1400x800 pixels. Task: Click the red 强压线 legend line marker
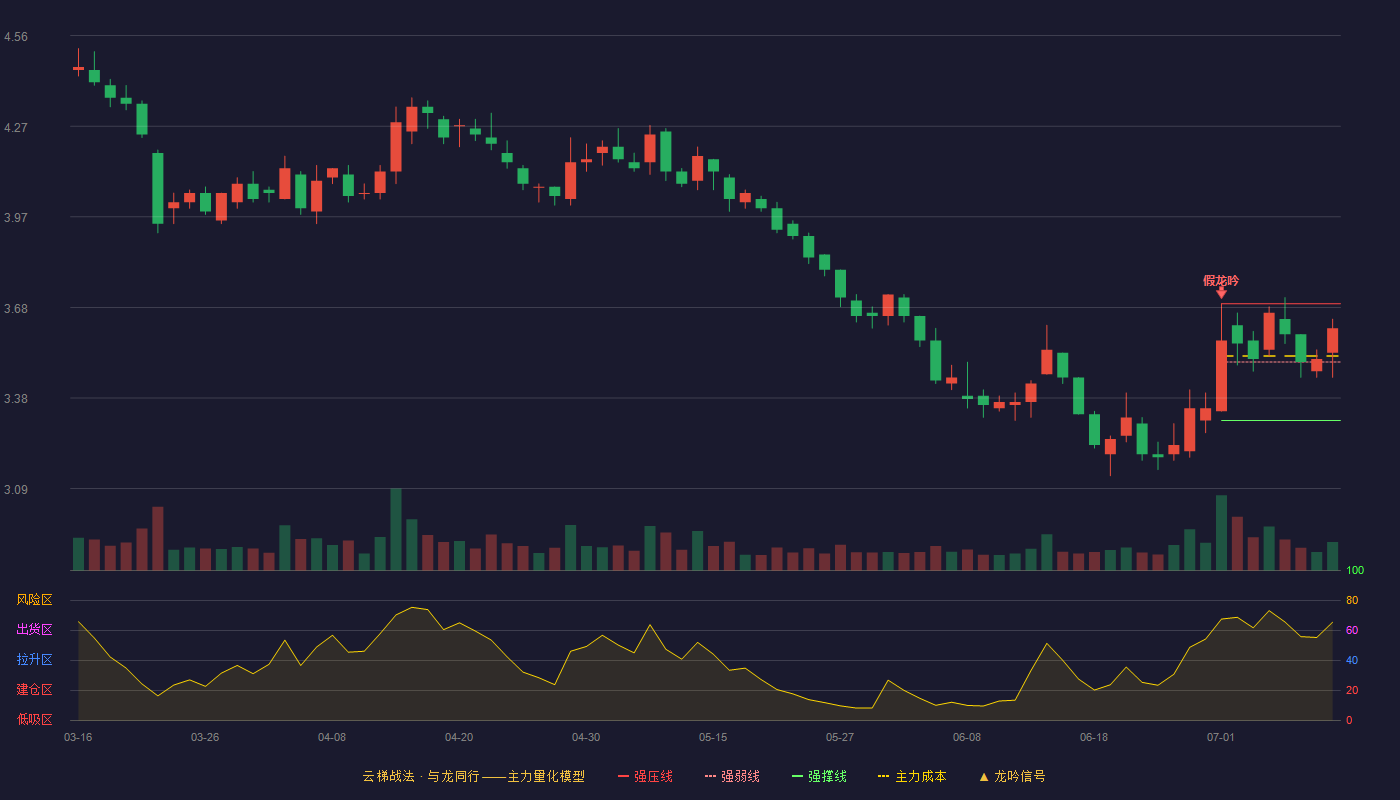click(x=623, y=776)
